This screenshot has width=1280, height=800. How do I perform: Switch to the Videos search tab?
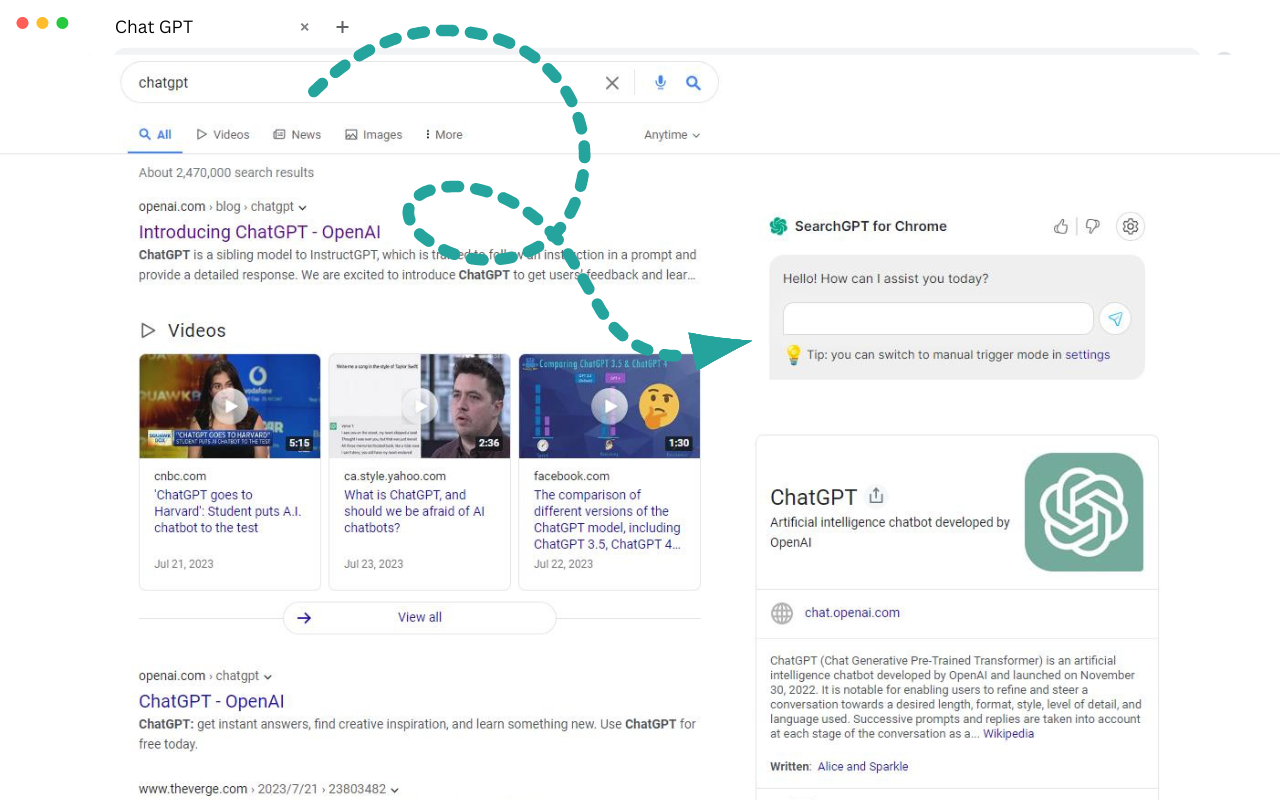click(223, 134)
